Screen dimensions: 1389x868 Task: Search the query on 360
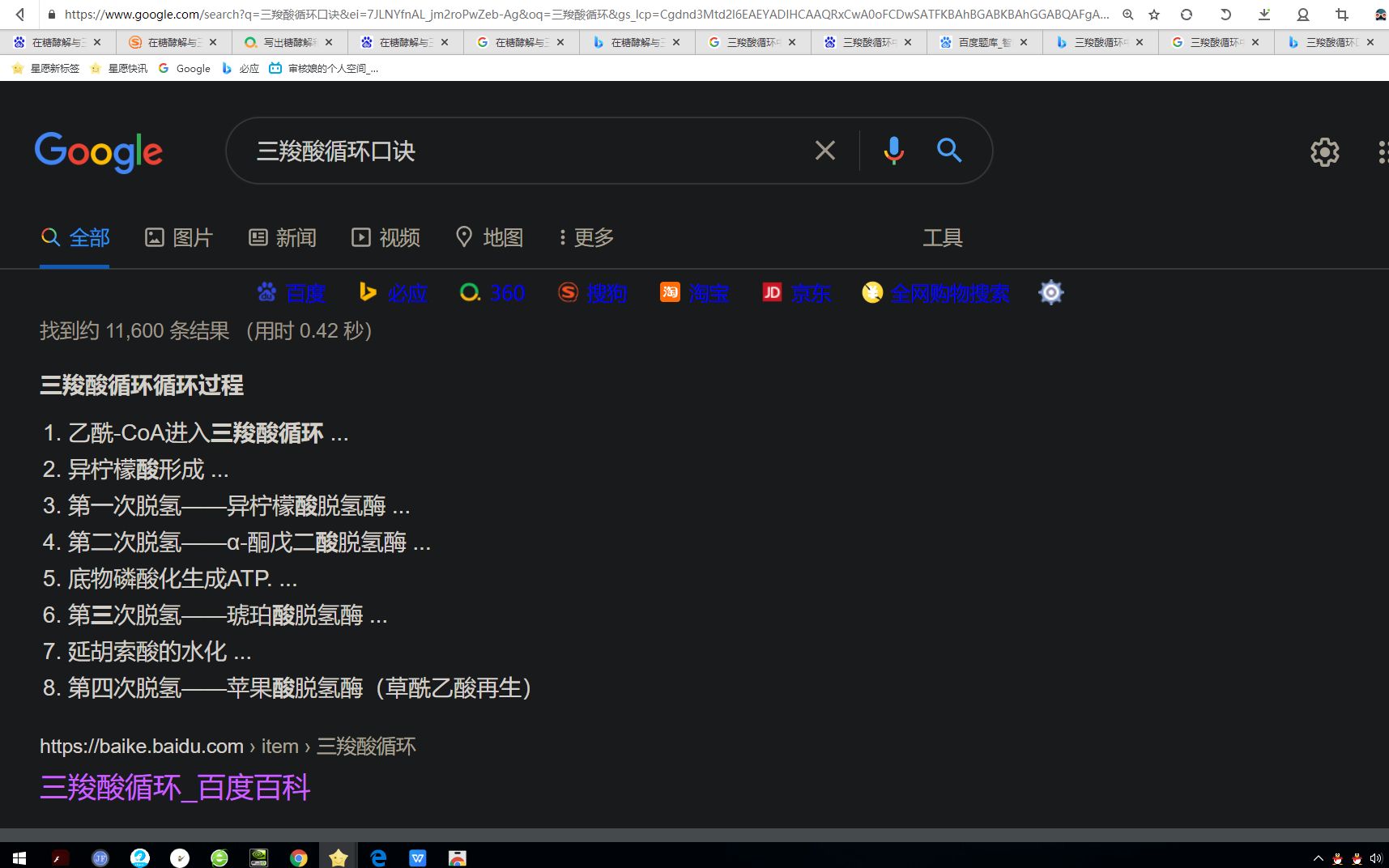[x=492, y=292]
